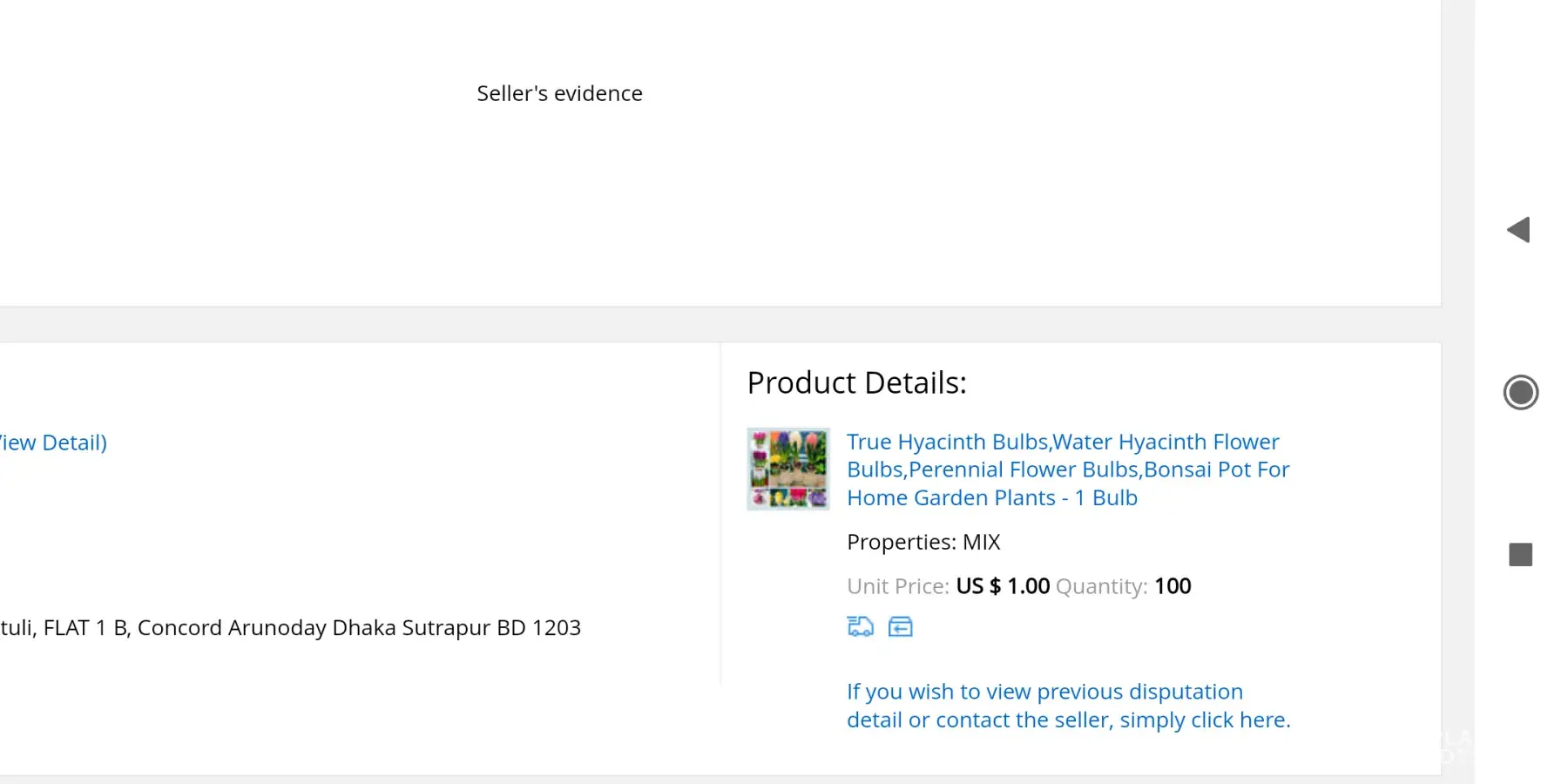1568x784 pixels.
Task: Open the hyacinth bulbs product thumbnail
Action: [788, 469]
